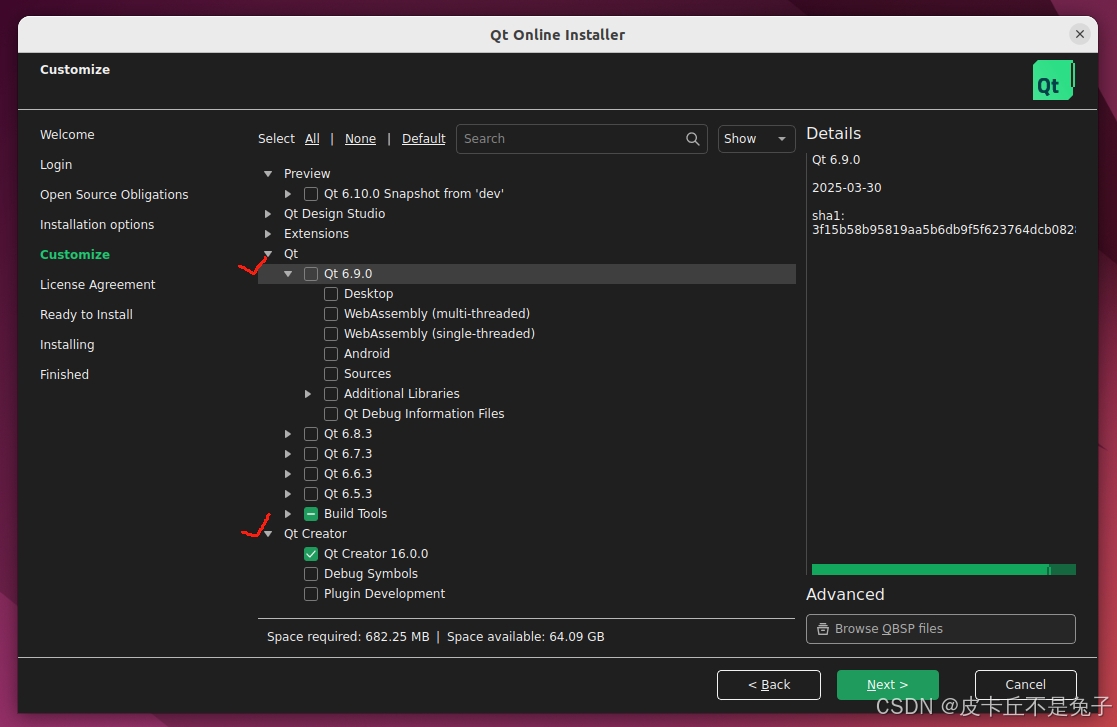Select the Ready to Install step
1117x727 pixels.
[86, 314]
